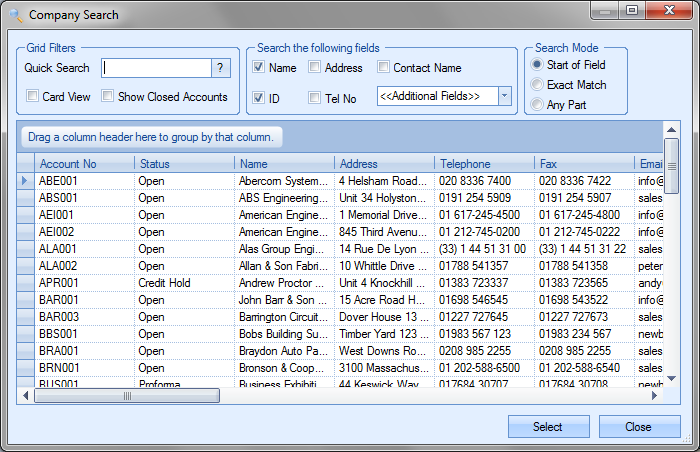Tick the Show Closed Accounts checkbox
Image resolution: width=700 pixels, height=452 pixels.
tap(108, 97)
